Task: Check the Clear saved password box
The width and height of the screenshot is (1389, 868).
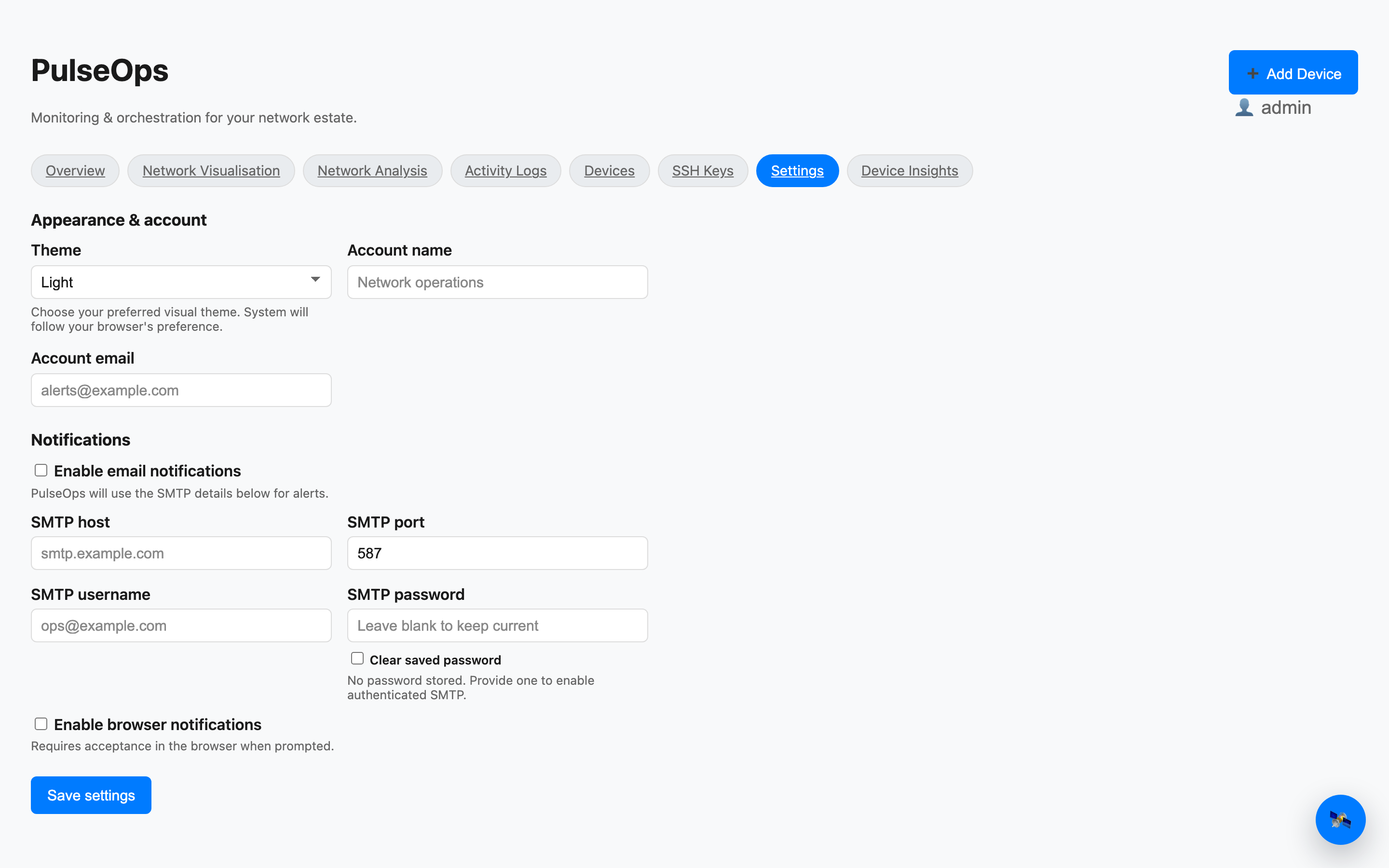Action: [357, 658]
